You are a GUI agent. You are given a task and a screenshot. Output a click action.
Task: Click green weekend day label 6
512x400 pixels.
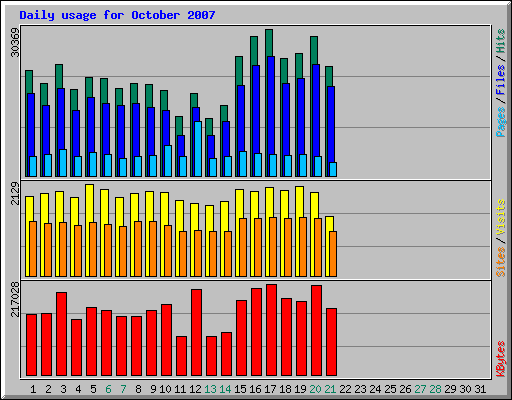pyautogui.click(x=108, y=389)
